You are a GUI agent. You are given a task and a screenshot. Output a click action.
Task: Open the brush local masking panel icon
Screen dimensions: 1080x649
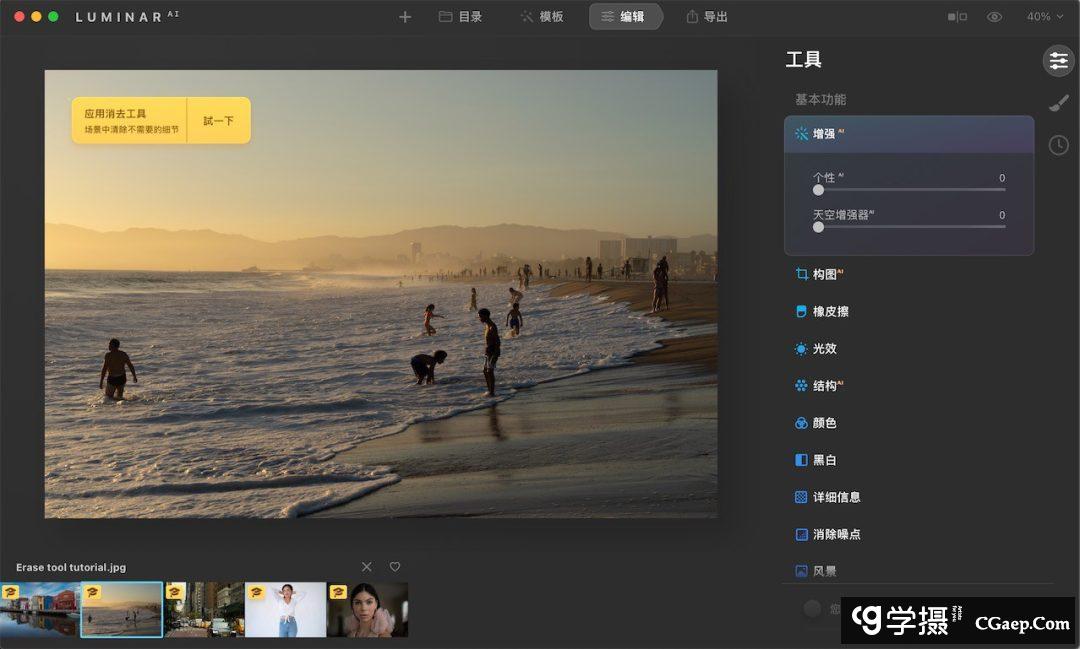tap(1058, 103)
